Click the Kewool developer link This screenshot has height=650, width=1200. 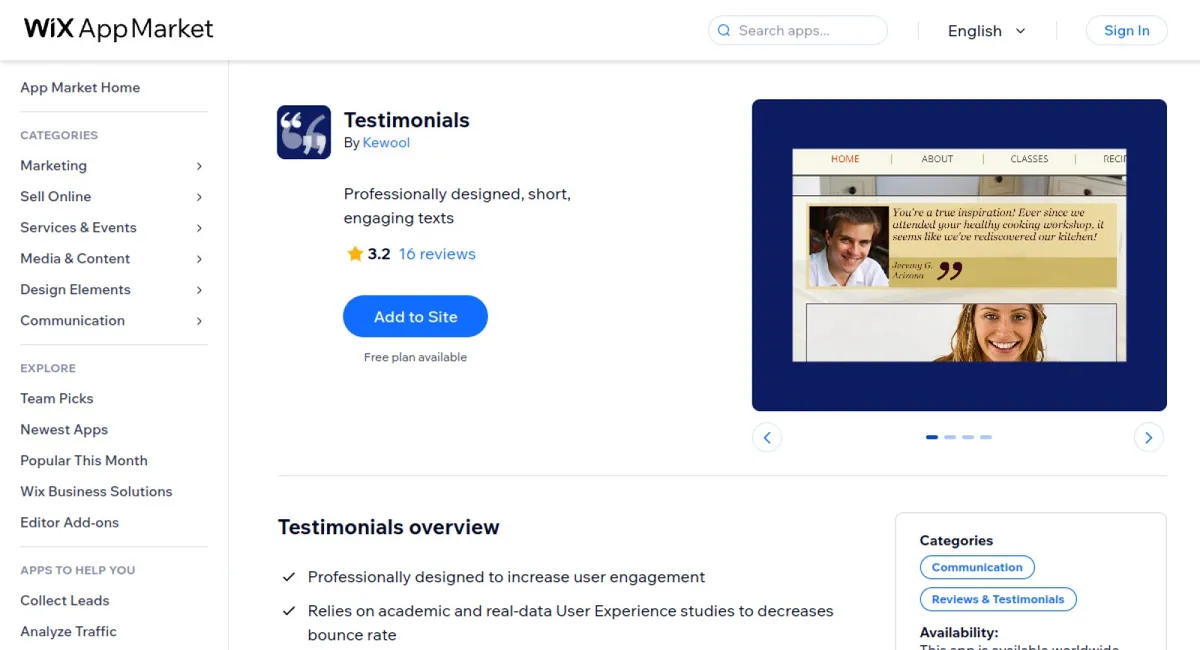coord(386,143)
